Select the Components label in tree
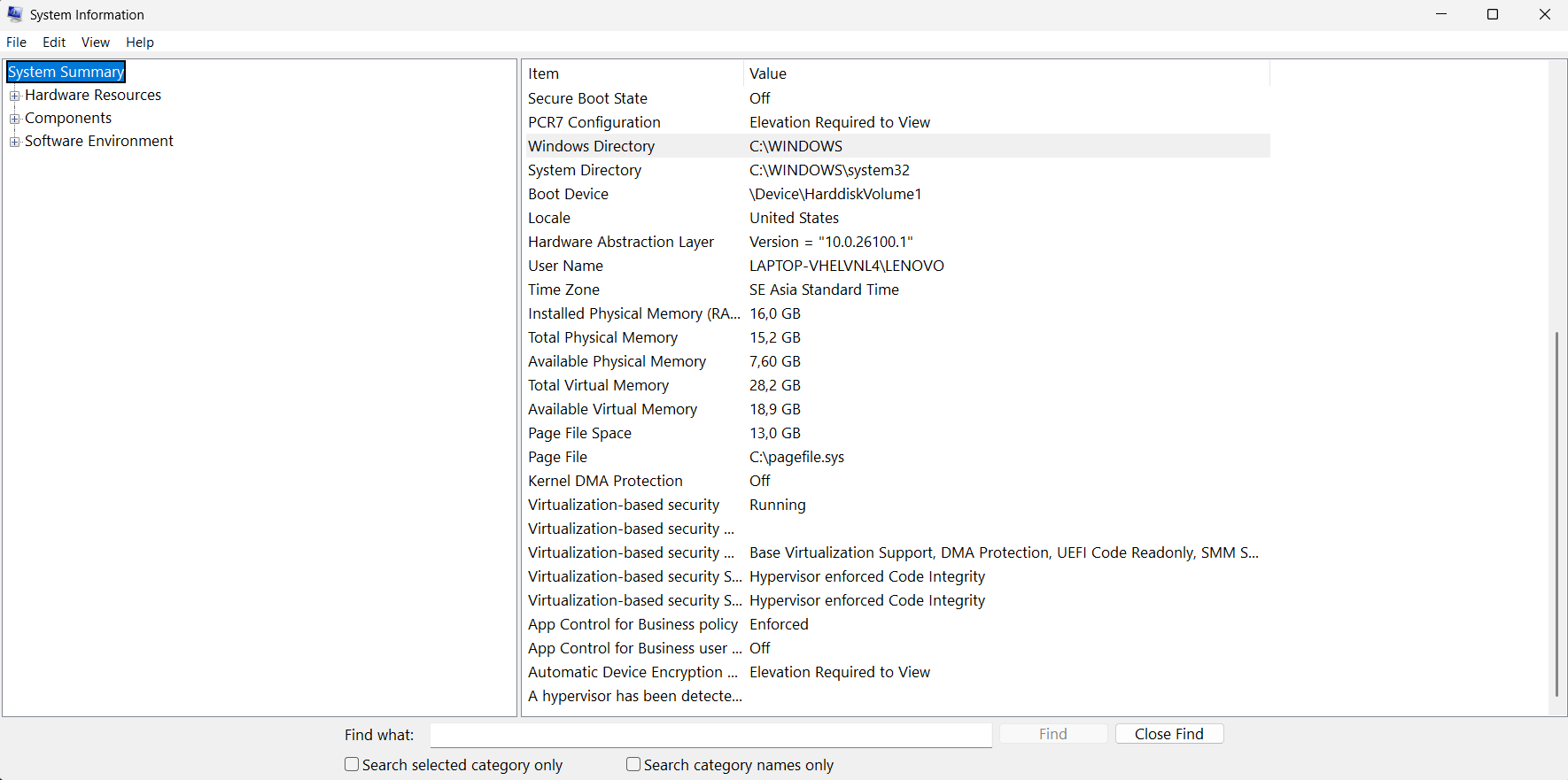 tap(68, 118)
